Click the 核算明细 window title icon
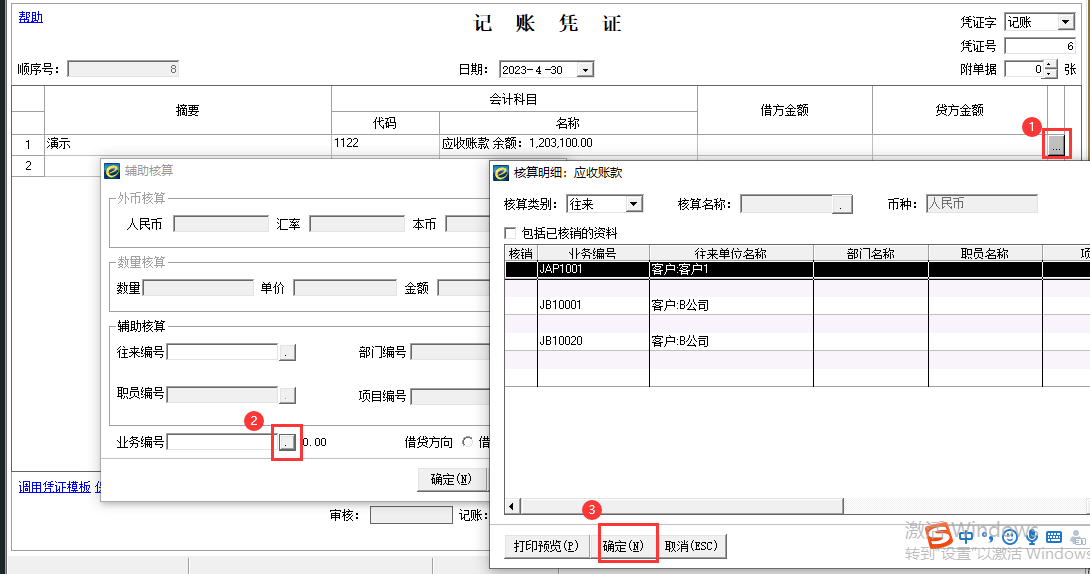This screenshot has height=574, width=1090. 501,172
